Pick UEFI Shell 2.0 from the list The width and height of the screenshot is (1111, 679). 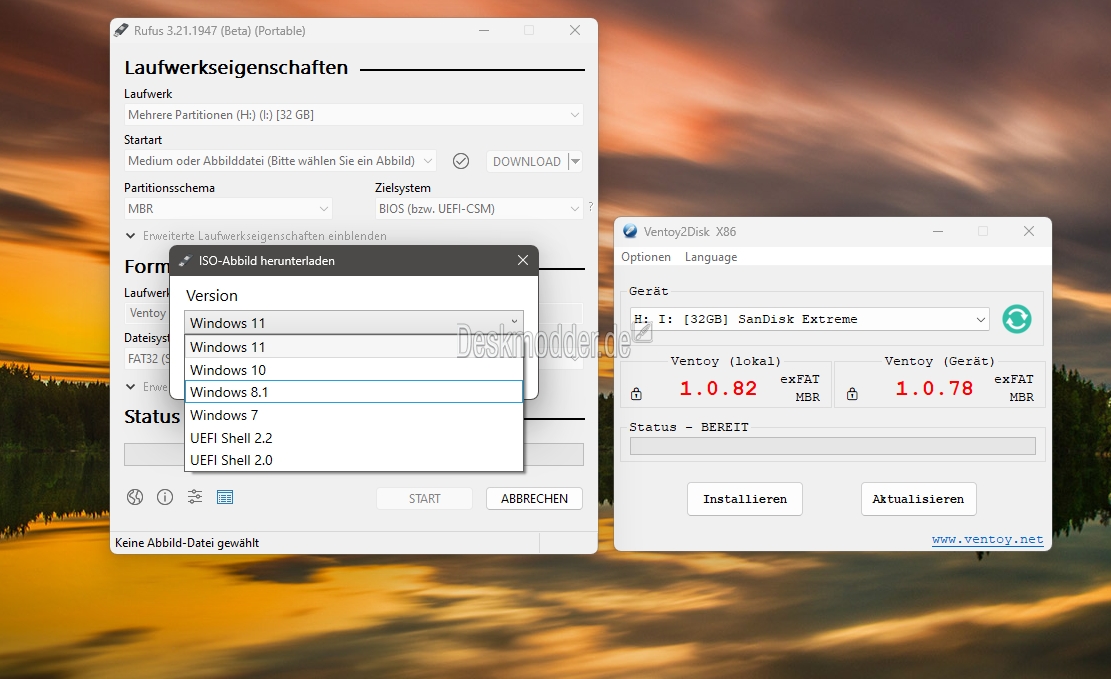pyautogui.click(x=354, y=460)
